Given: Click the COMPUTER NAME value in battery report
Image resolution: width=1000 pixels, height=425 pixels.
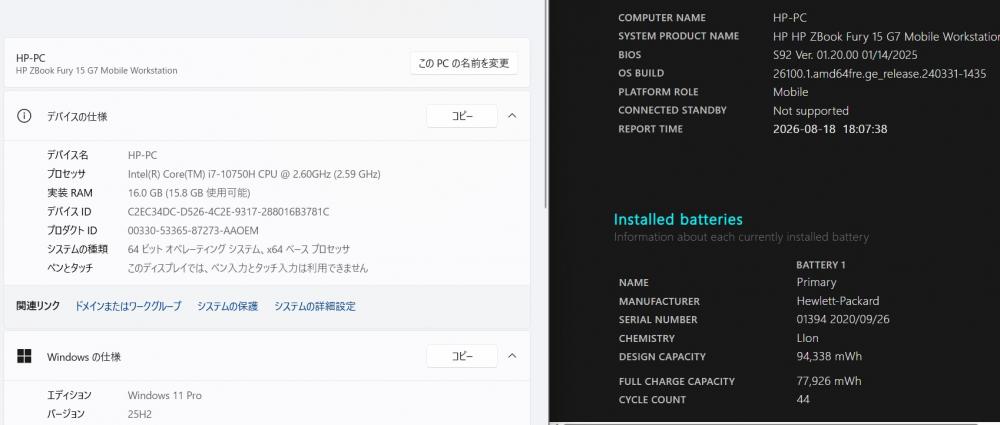Looking at the screenshot, I should coord(790,18).
